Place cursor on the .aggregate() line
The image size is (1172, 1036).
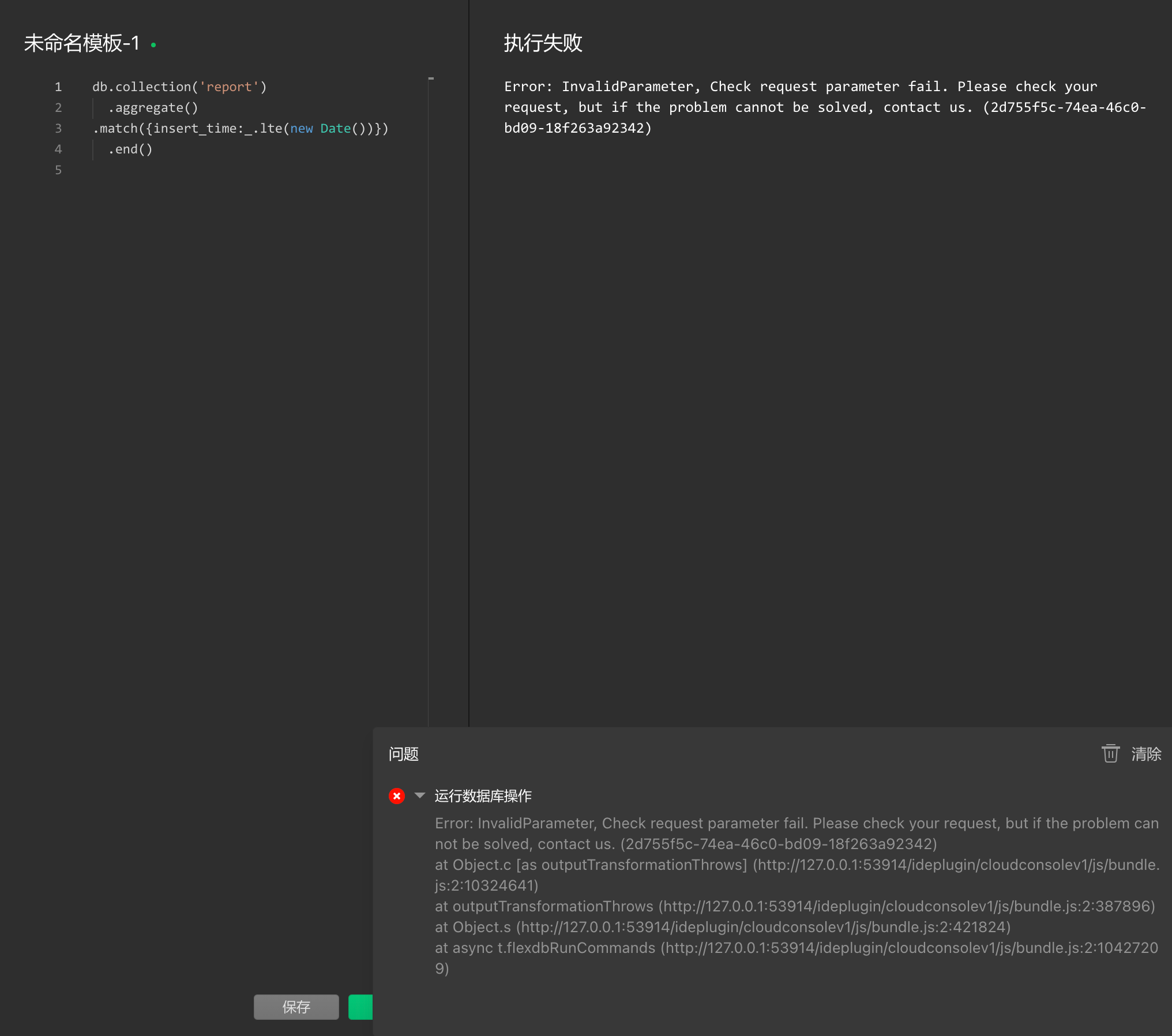click(x=153, y=108)
